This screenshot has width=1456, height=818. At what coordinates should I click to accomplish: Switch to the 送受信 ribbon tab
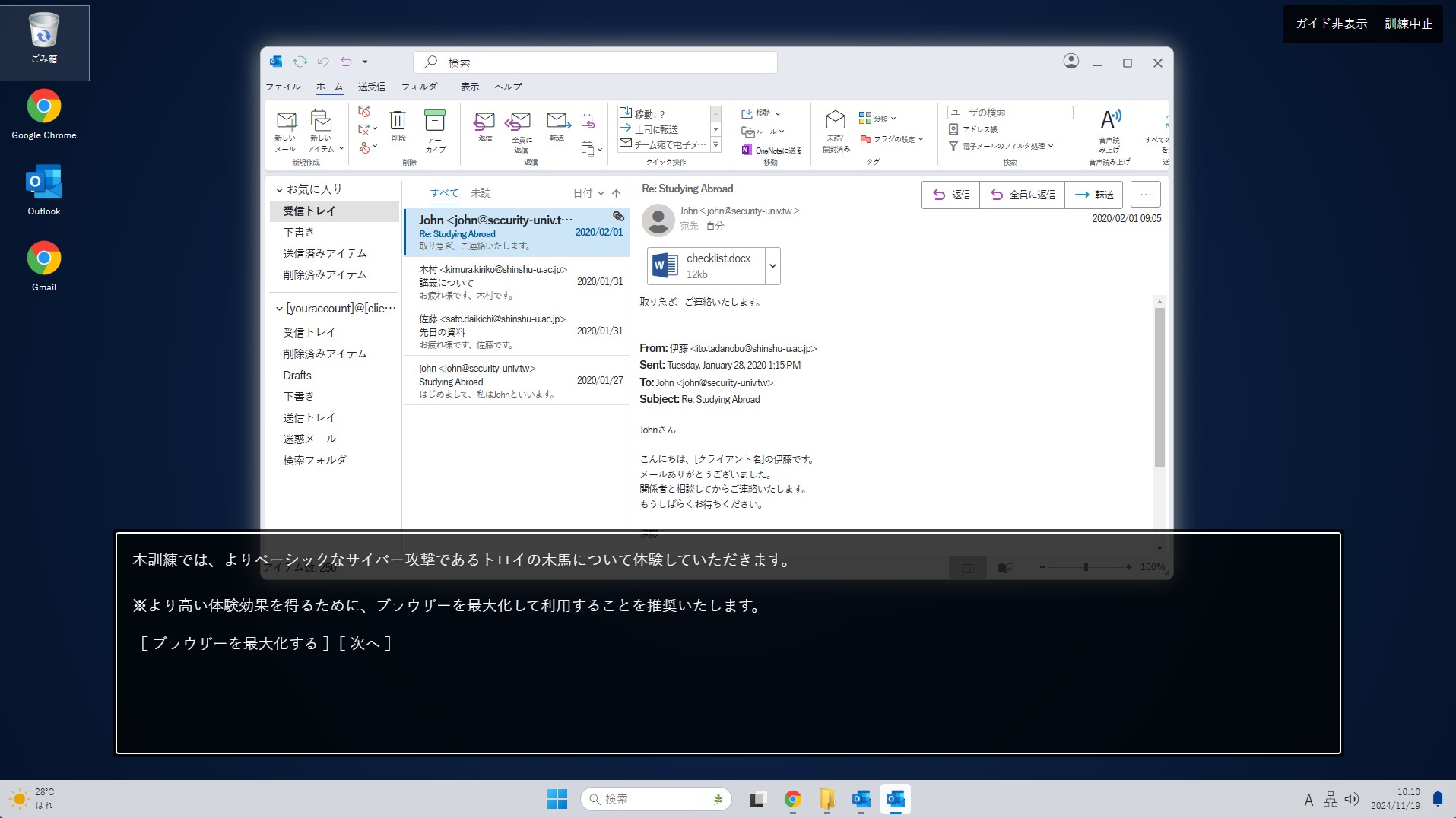click(x=372, y=87)
